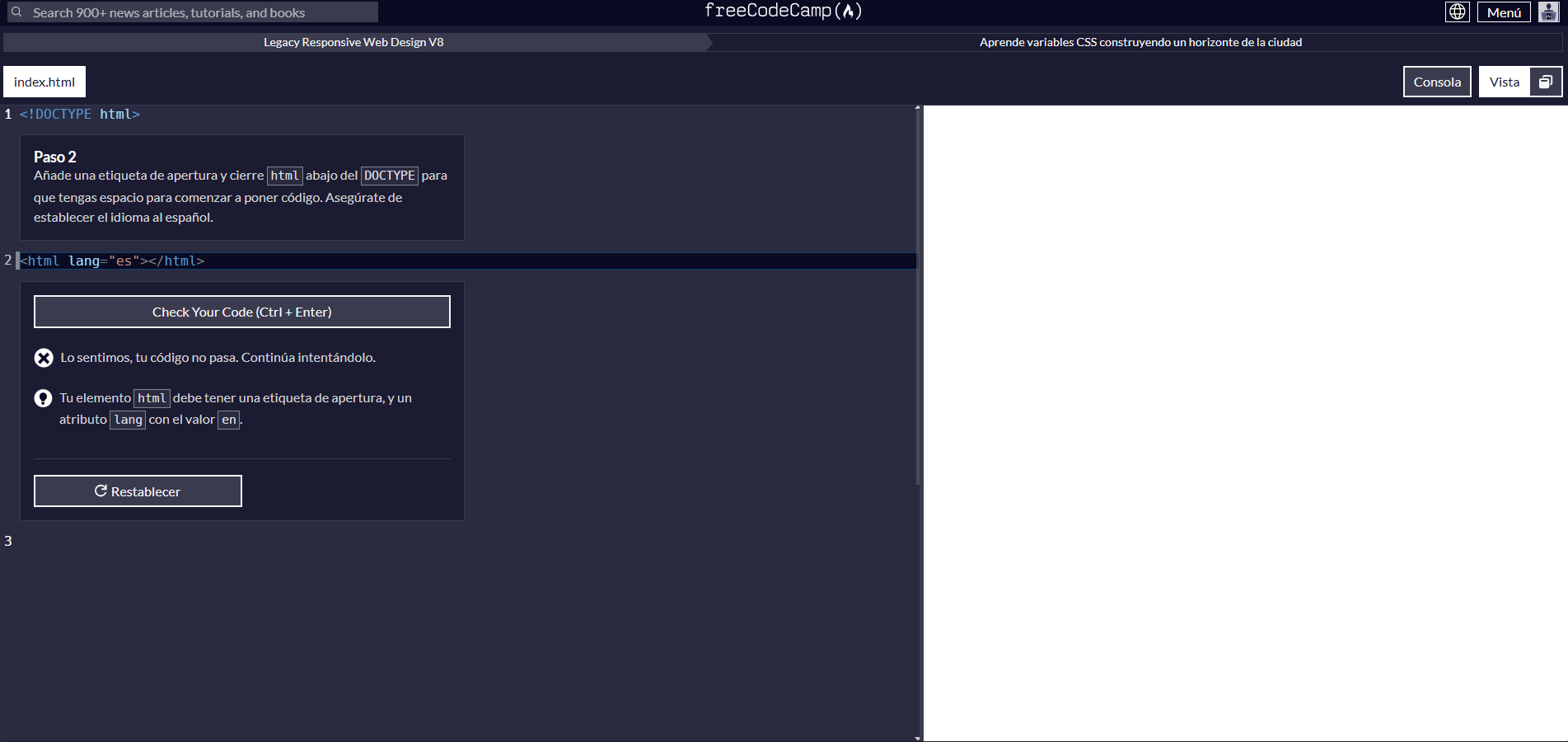This screenshot has width=1568, height=742.
Task: Open the Legacy Responsive Web Design V8 breadcrumb
Action: (x=353, y=42)
